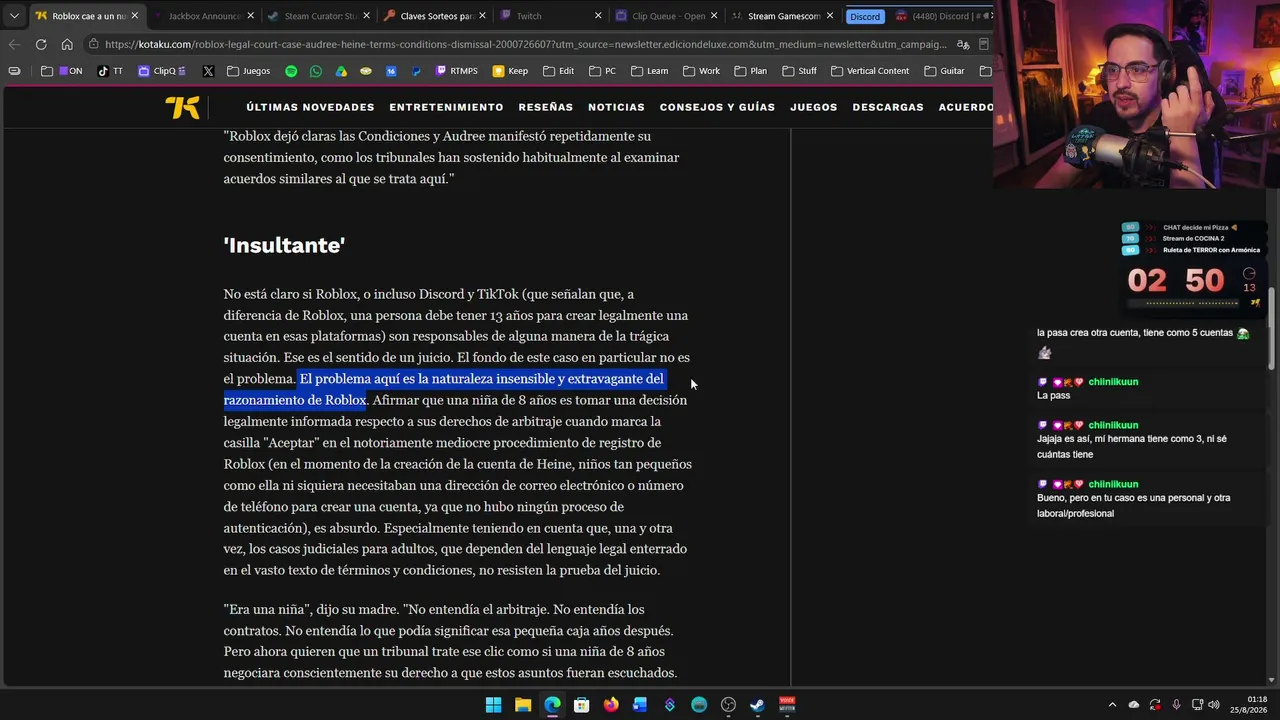Click username chiinikuun above 'La pass'
Viewport: 1280px width, 720px height.
pos(1113,382)
